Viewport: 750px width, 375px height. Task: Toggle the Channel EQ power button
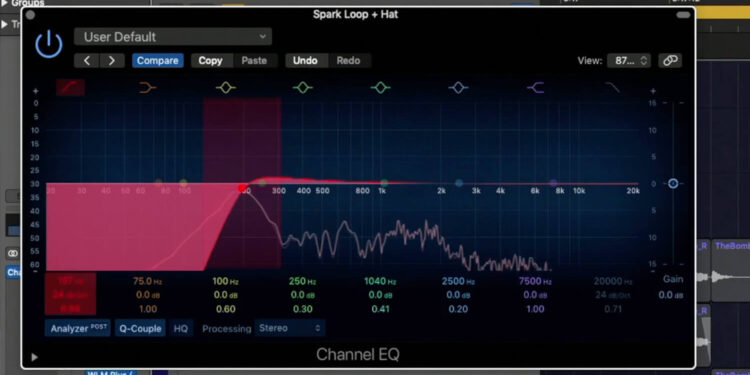coord(49,44)
